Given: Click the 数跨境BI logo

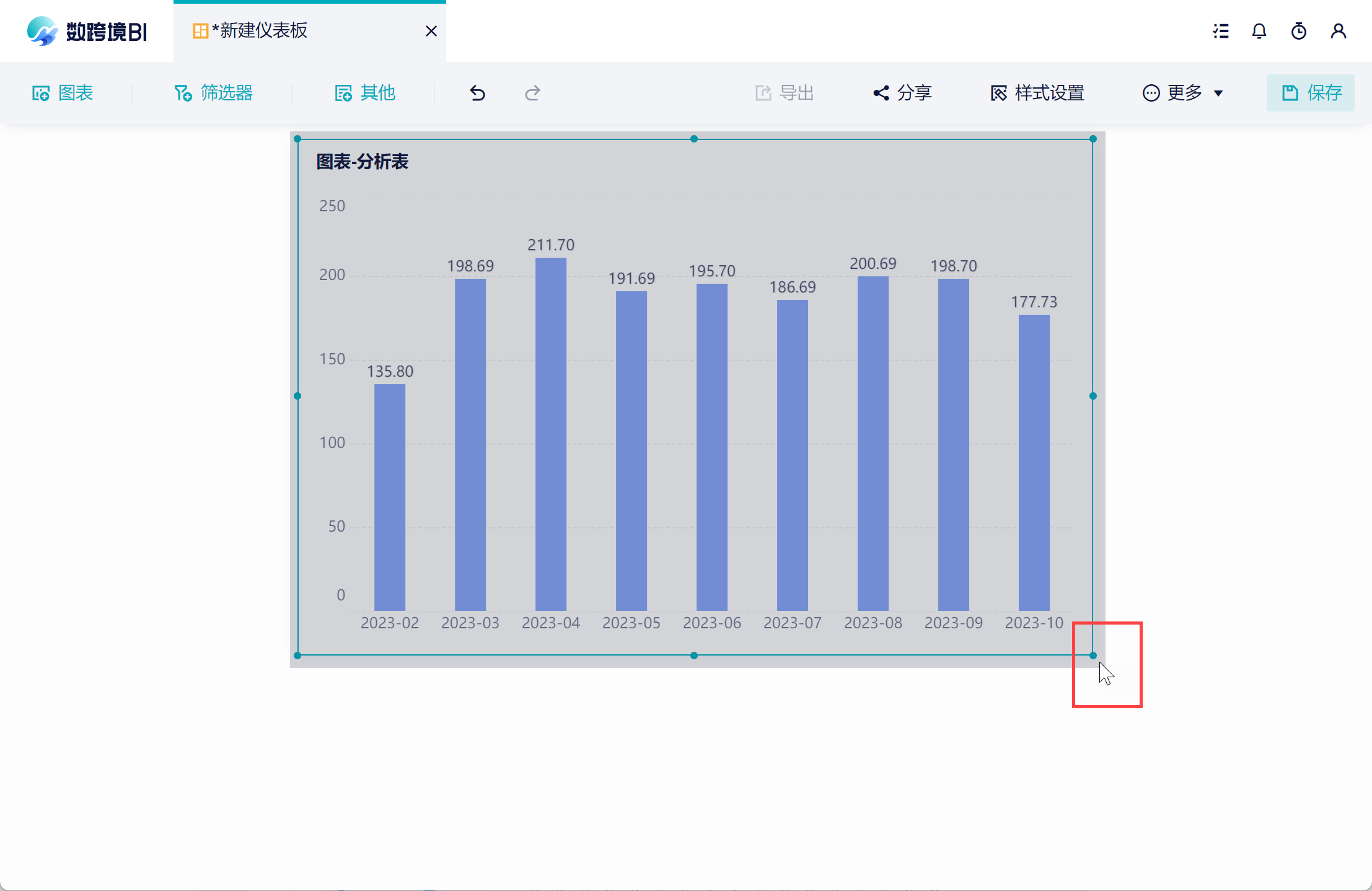Looking at the screenshot, I should point(87,31).
